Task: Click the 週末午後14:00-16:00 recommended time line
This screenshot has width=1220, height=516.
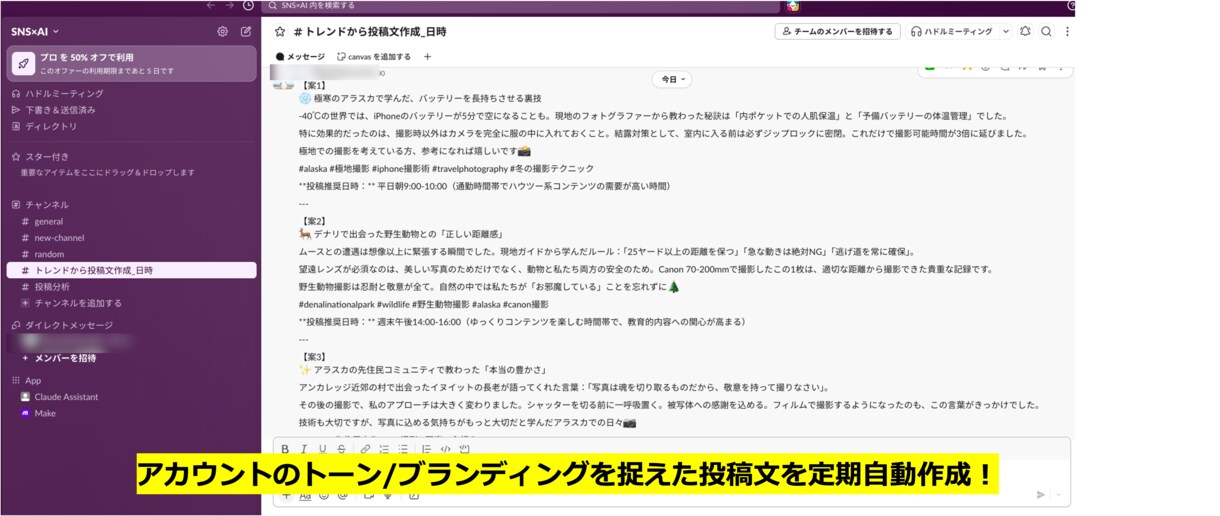Action: click(522, 322)
